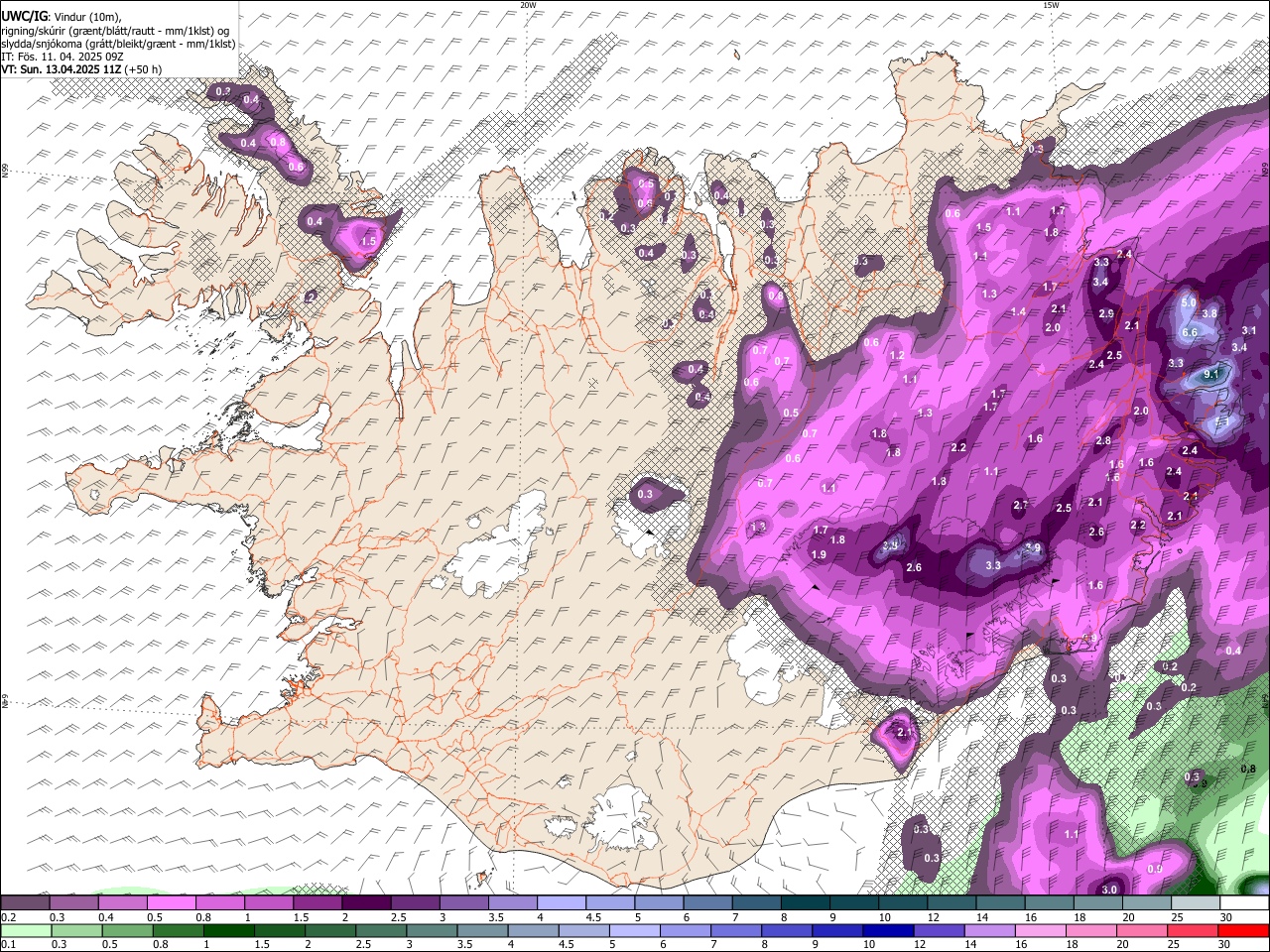Click the 0.2 label in the snow legend
The image size is (1270, 952).
point(7,917)
